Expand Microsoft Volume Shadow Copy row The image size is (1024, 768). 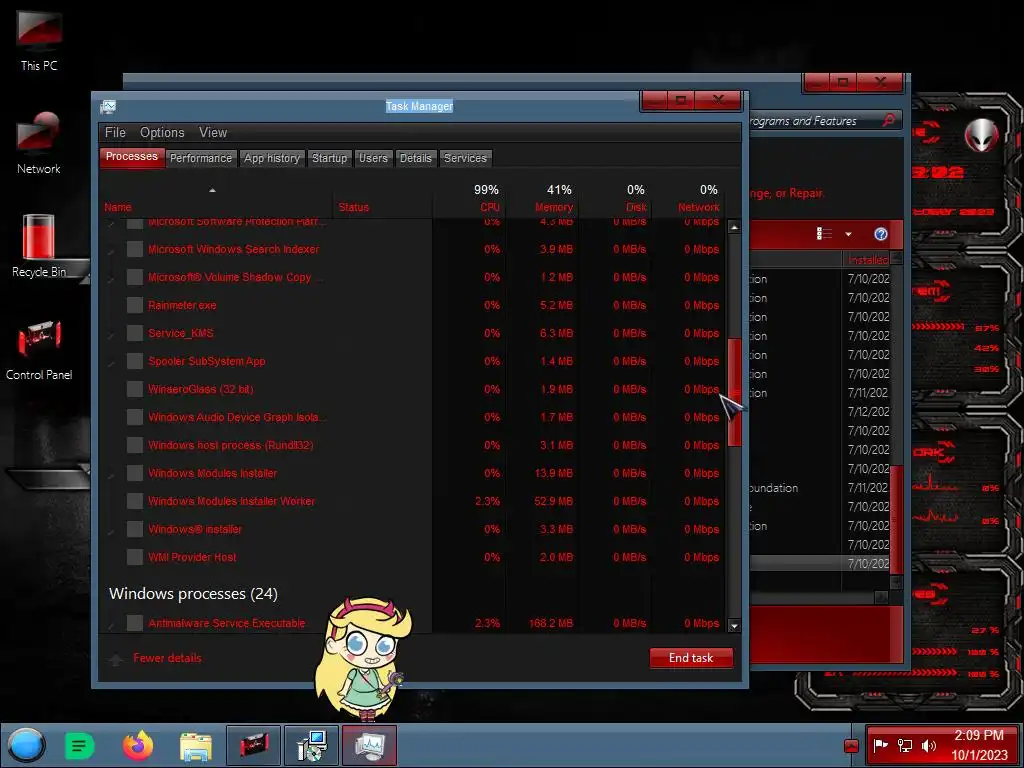(x=112, y=278)
